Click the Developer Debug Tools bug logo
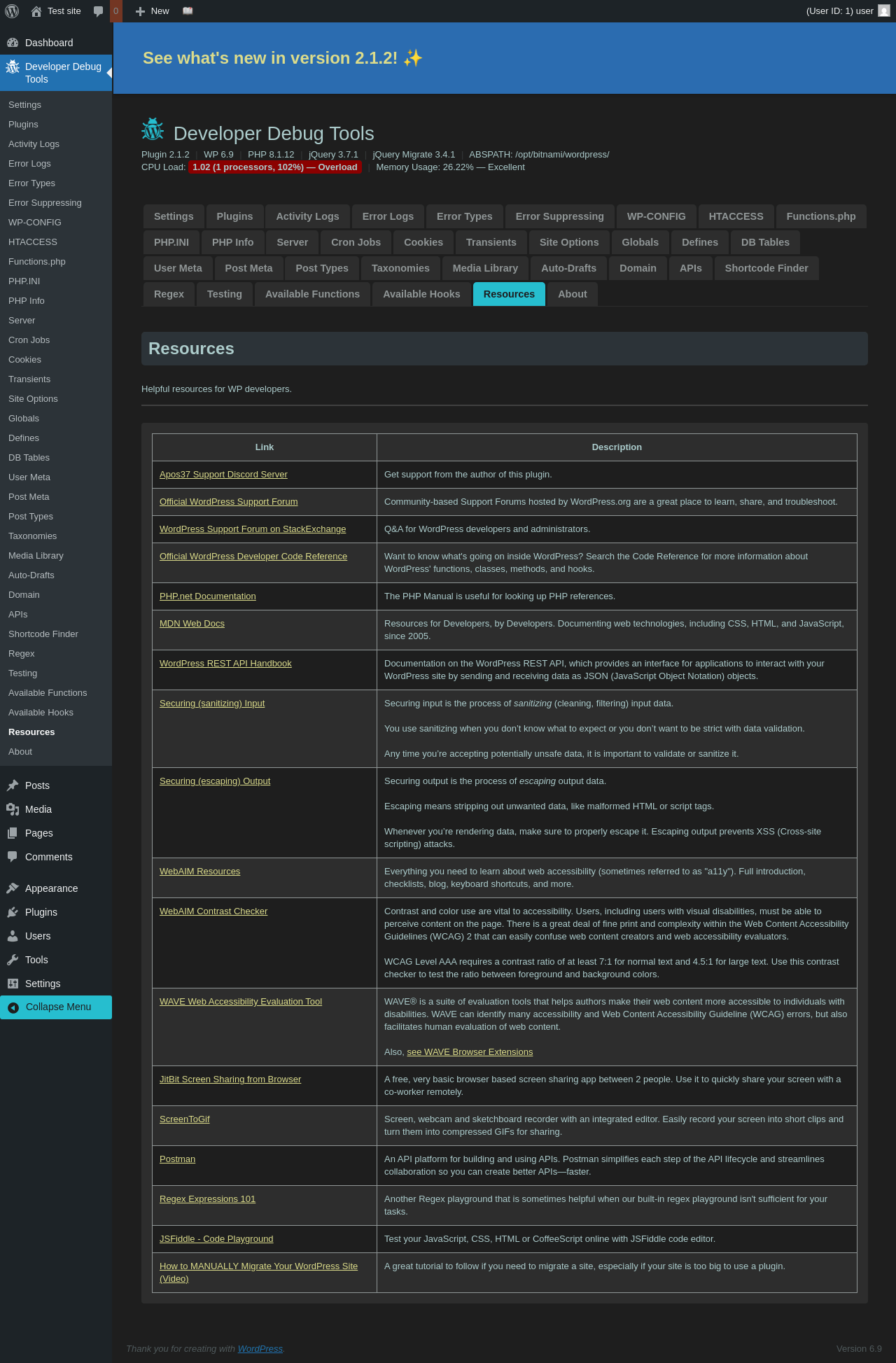This screenshot has height=1363, width=896. pyautogui.click(x=153, y=130)
